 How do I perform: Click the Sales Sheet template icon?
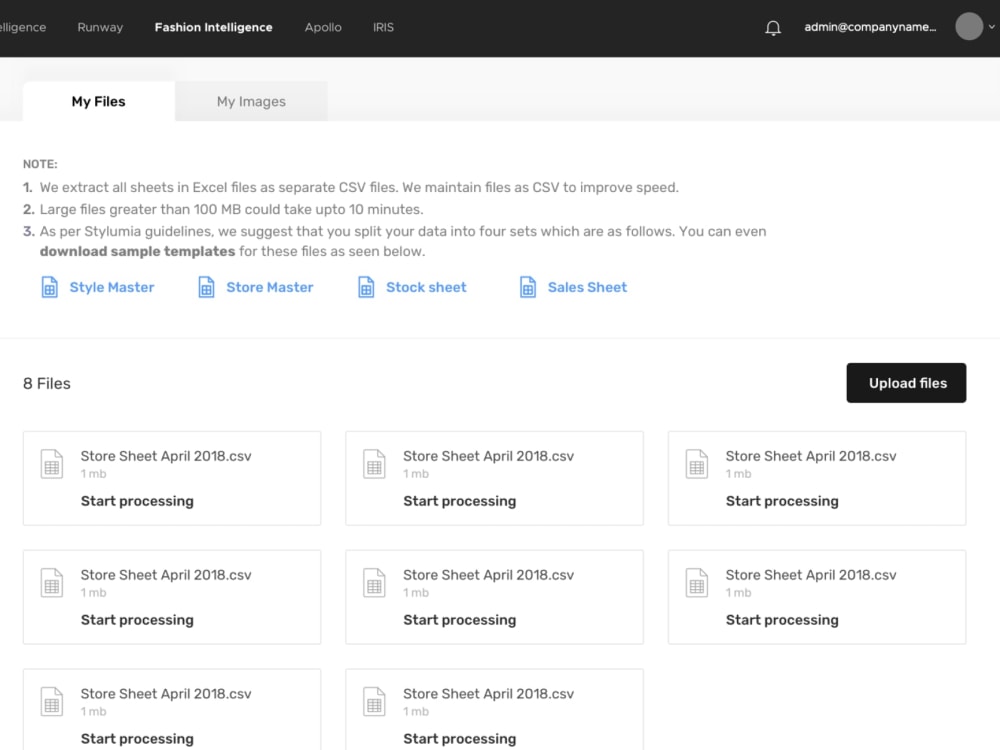tap(527, 287)
